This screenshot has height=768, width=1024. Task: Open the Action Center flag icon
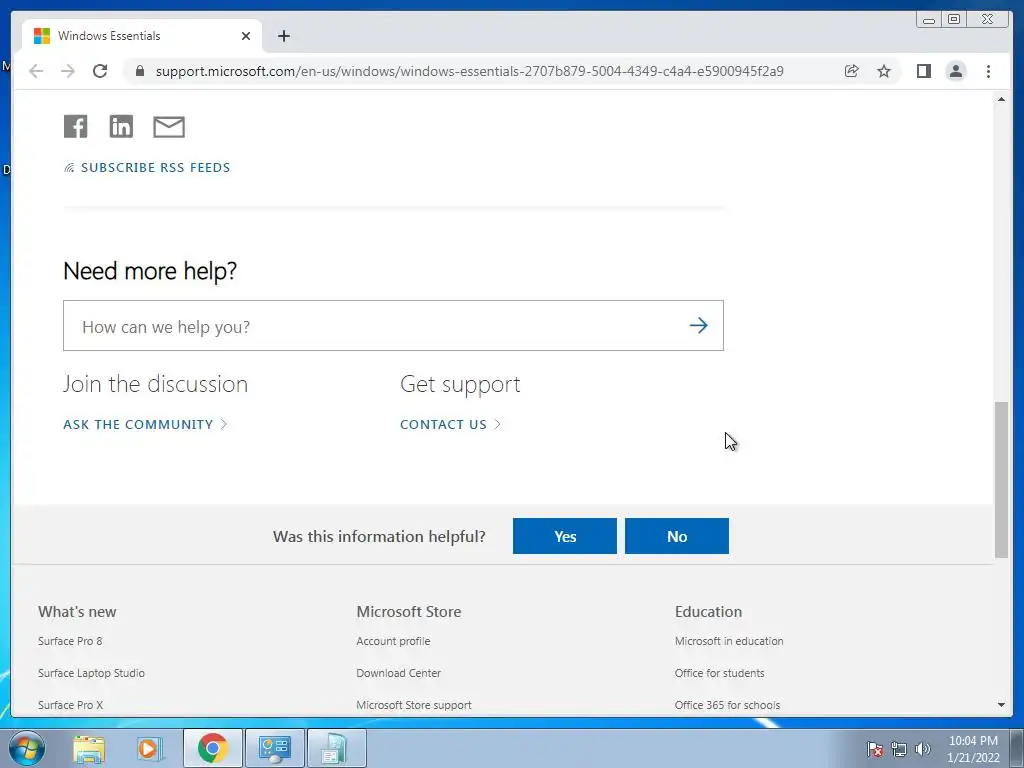pyautogui.click(x=875, y=749)
